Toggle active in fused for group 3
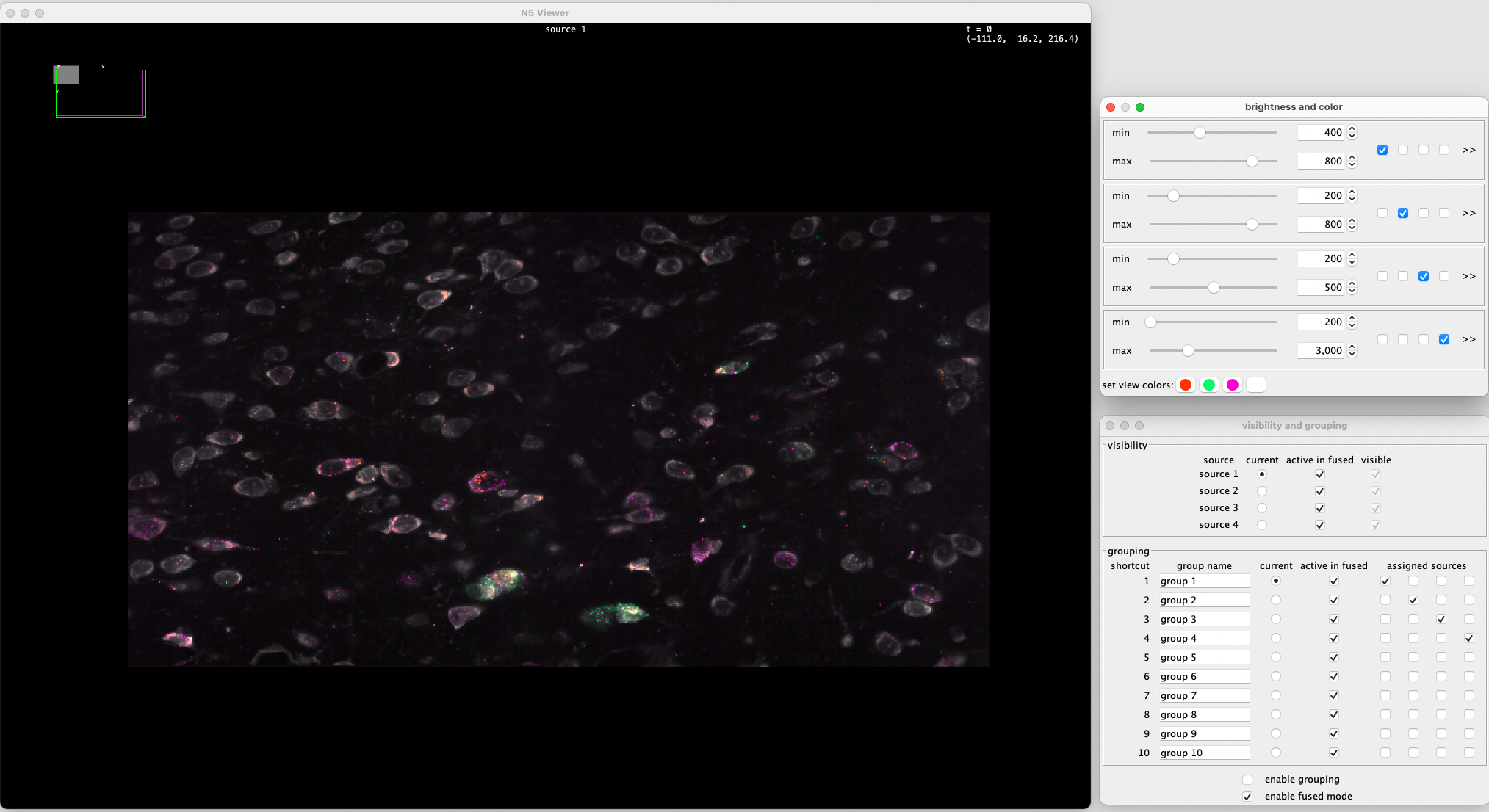This screenshot has width=1489, height=812. (1334, 620)
